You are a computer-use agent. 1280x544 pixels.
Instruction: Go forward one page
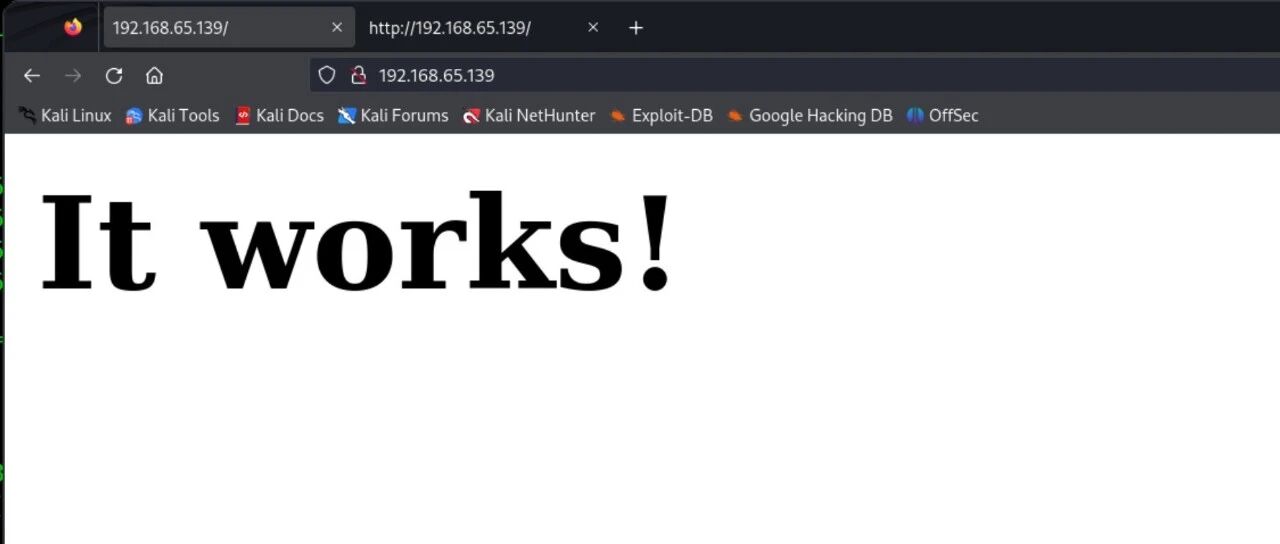[72, 76]
